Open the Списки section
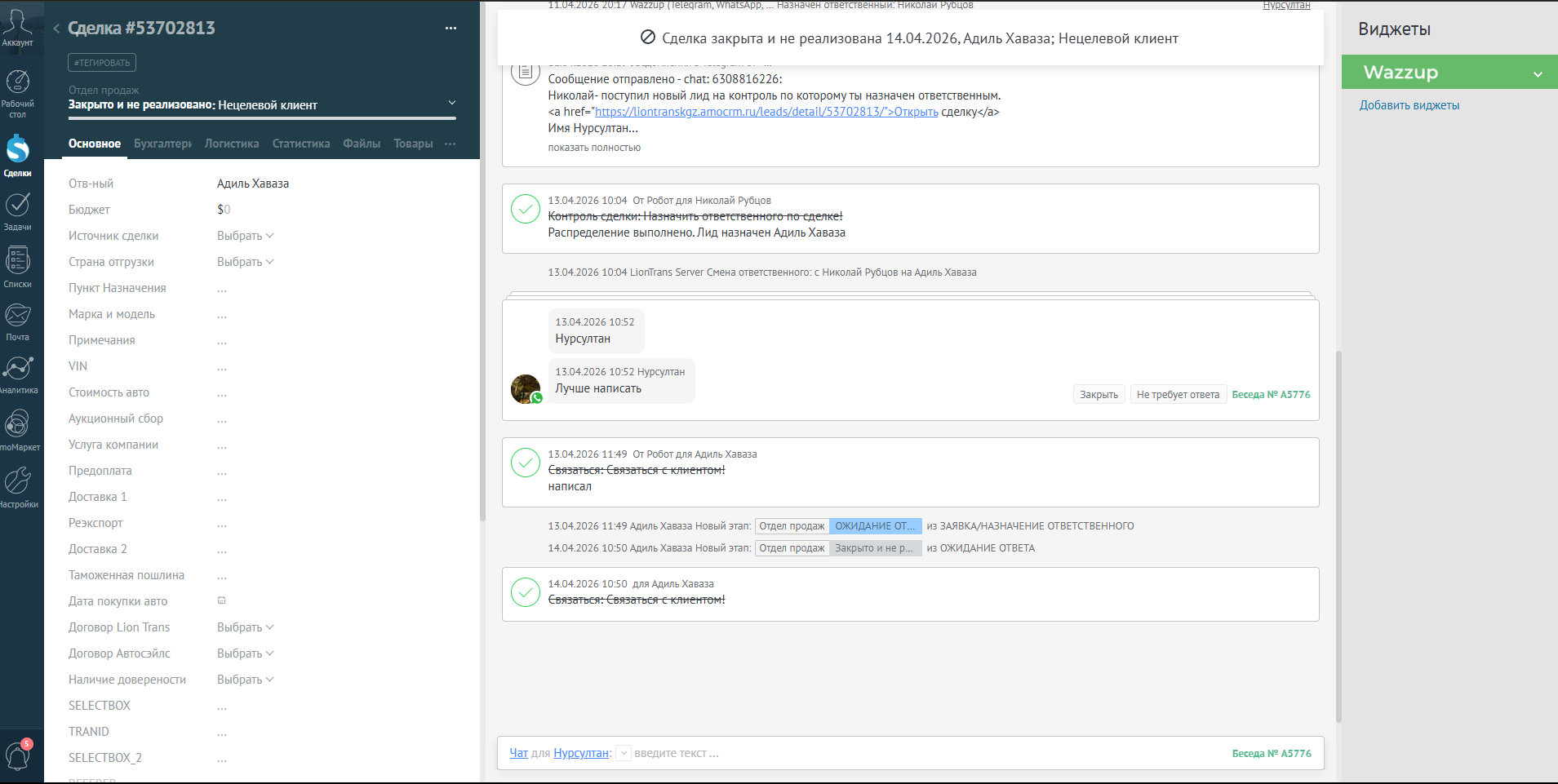1558x784 pixels. coord(17,268)
